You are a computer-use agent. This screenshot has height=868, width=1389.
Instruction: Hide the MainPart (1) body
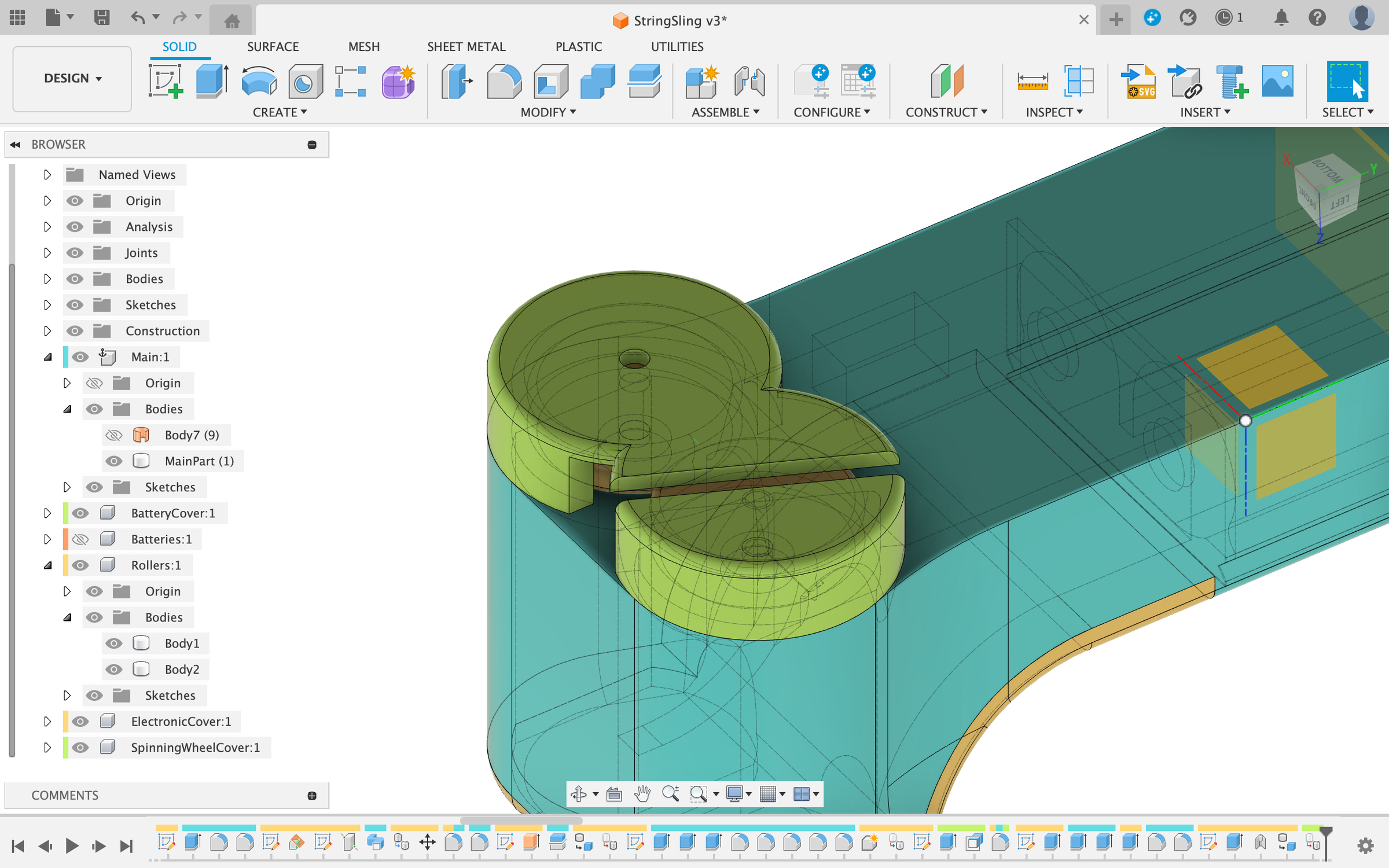(114, 461)
